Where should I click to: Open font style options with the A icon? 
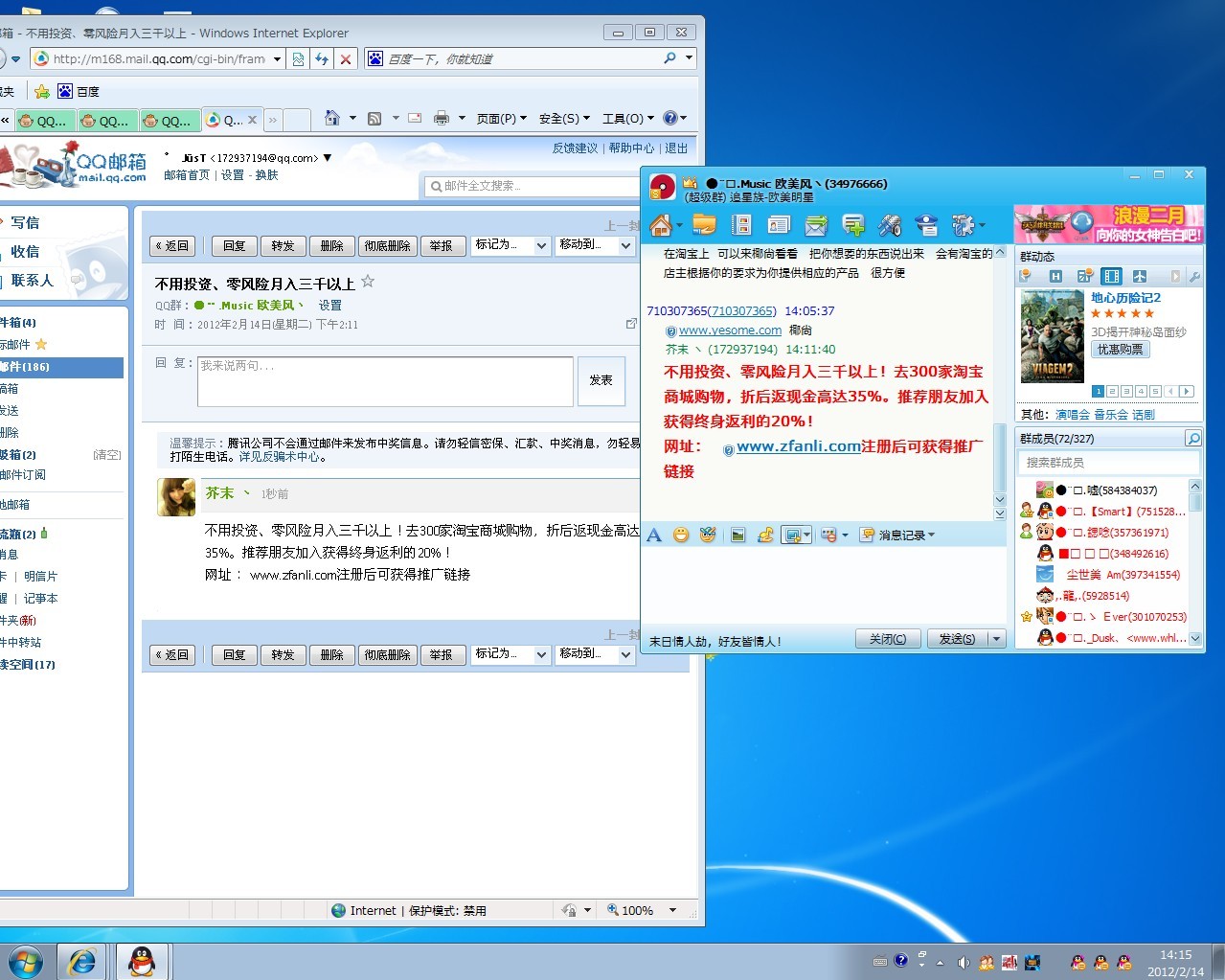point(654,535)
